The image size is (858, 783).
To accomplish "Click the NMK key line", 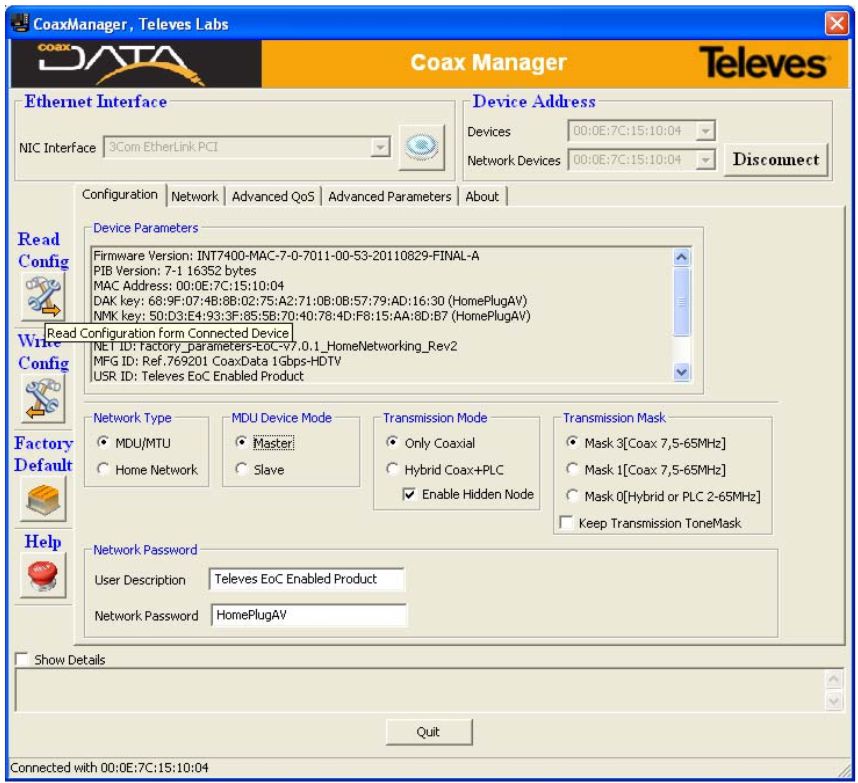I will [312, 316].
